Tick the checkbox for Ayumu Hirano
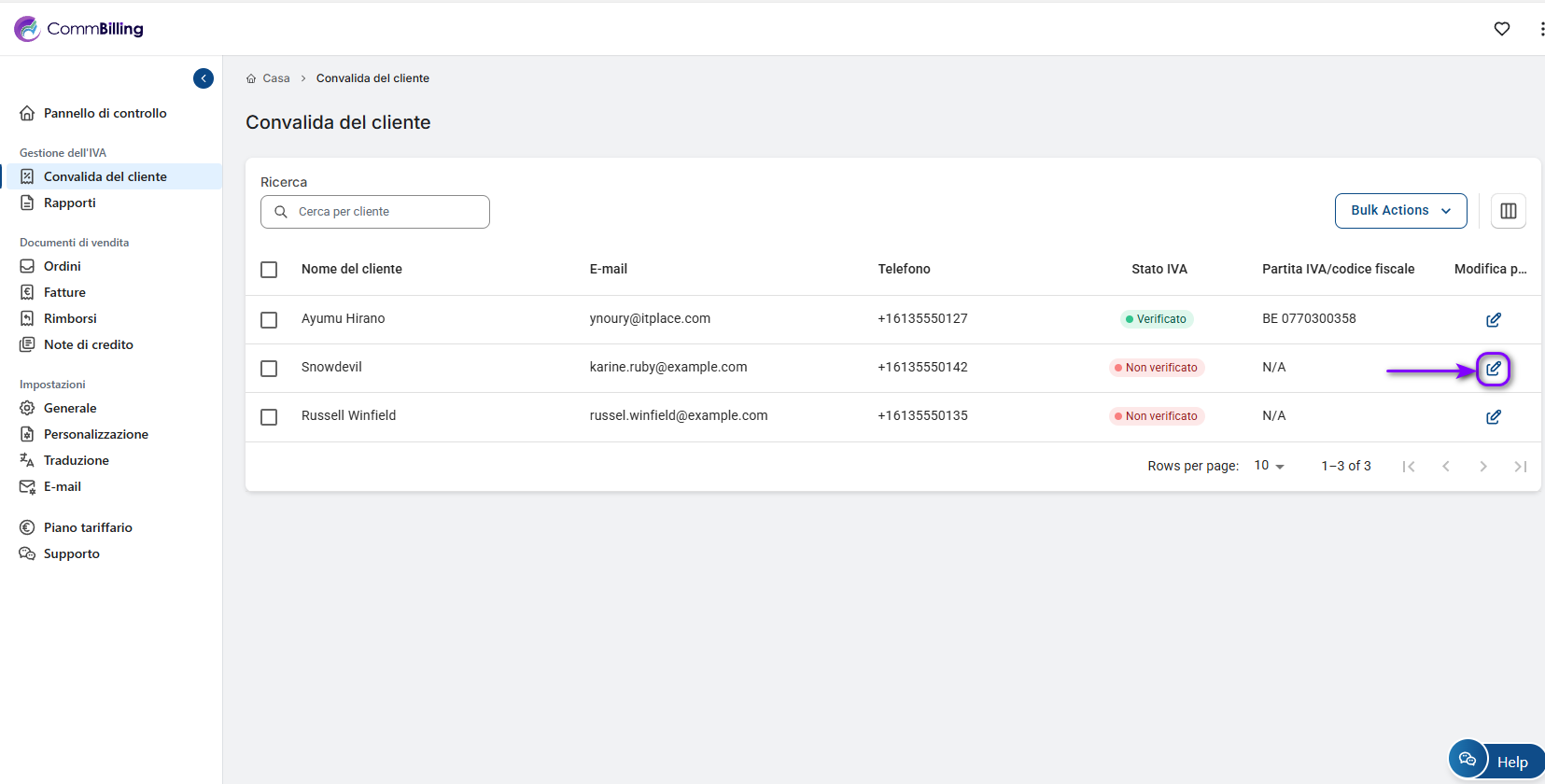Image resolution: width=1545 pixels, height=784 pixels. (269, 320)
